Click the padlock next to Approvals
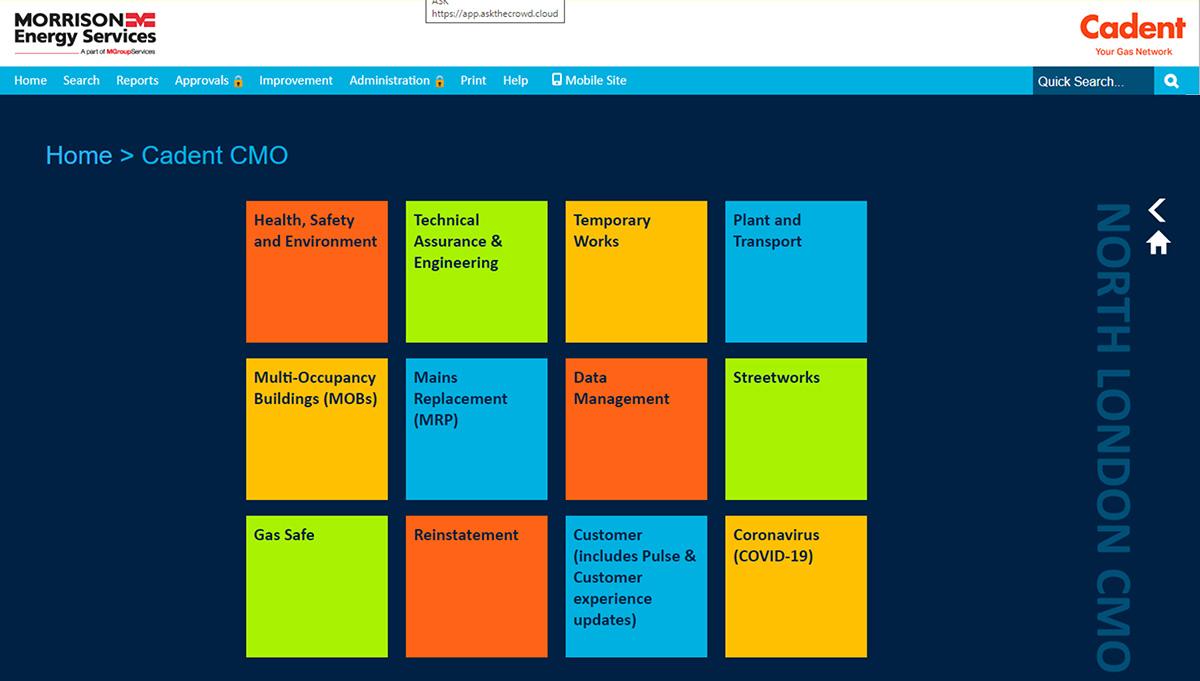The image size is (1200, 681). (x=238, y=81)
